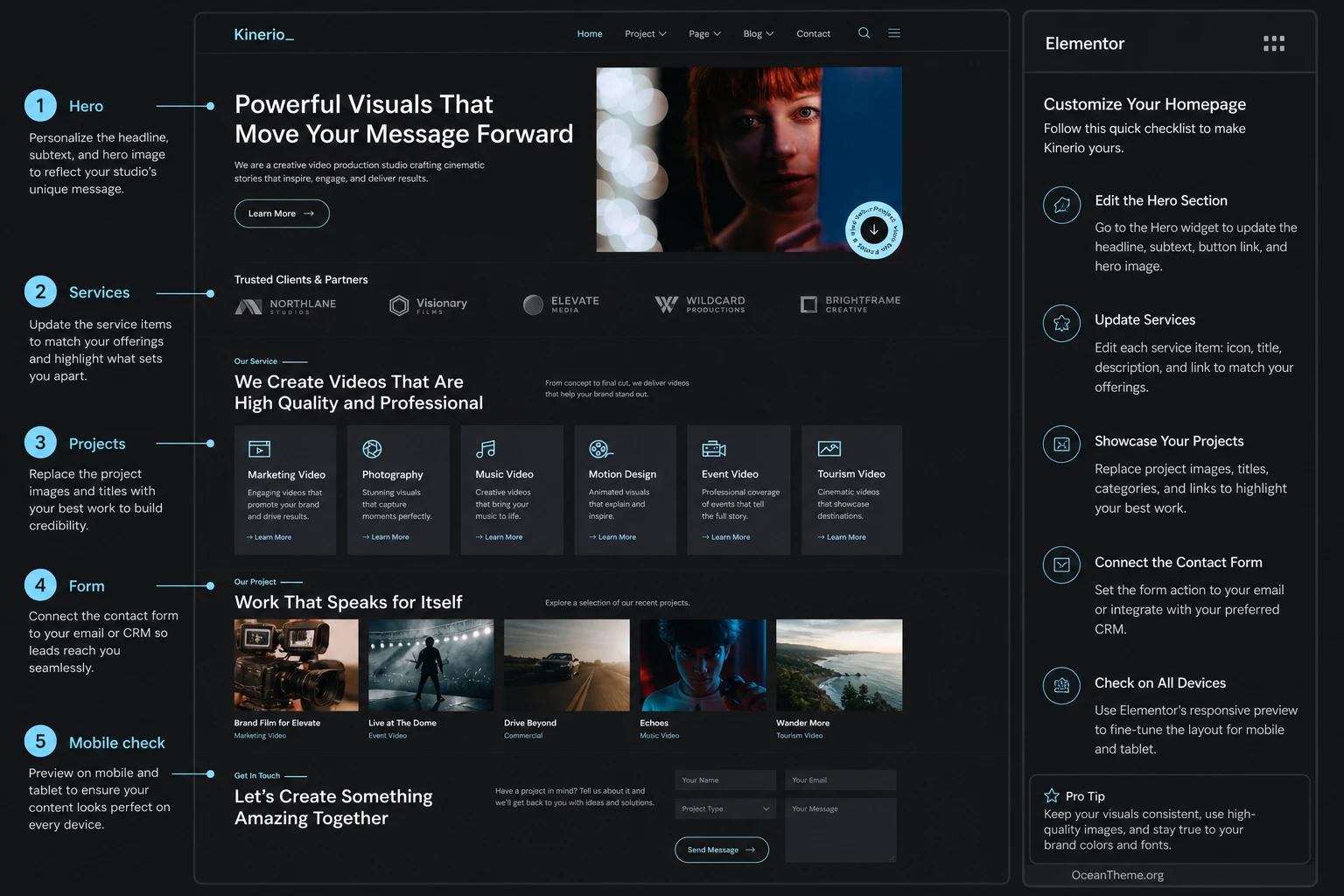The height and width of the screenshot is (896, 1344).
Task: Click the Event Video camera icon
Action: pos(714,449)
